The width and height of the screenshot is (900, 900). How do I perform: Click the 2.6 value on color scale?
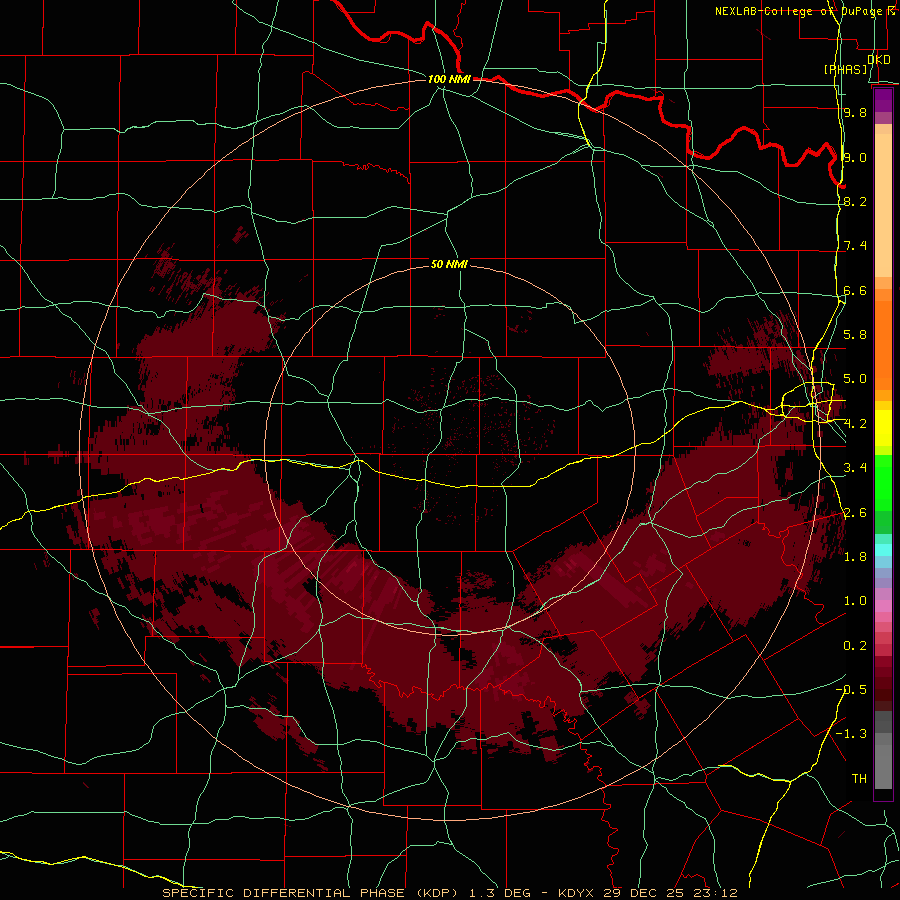855,513
